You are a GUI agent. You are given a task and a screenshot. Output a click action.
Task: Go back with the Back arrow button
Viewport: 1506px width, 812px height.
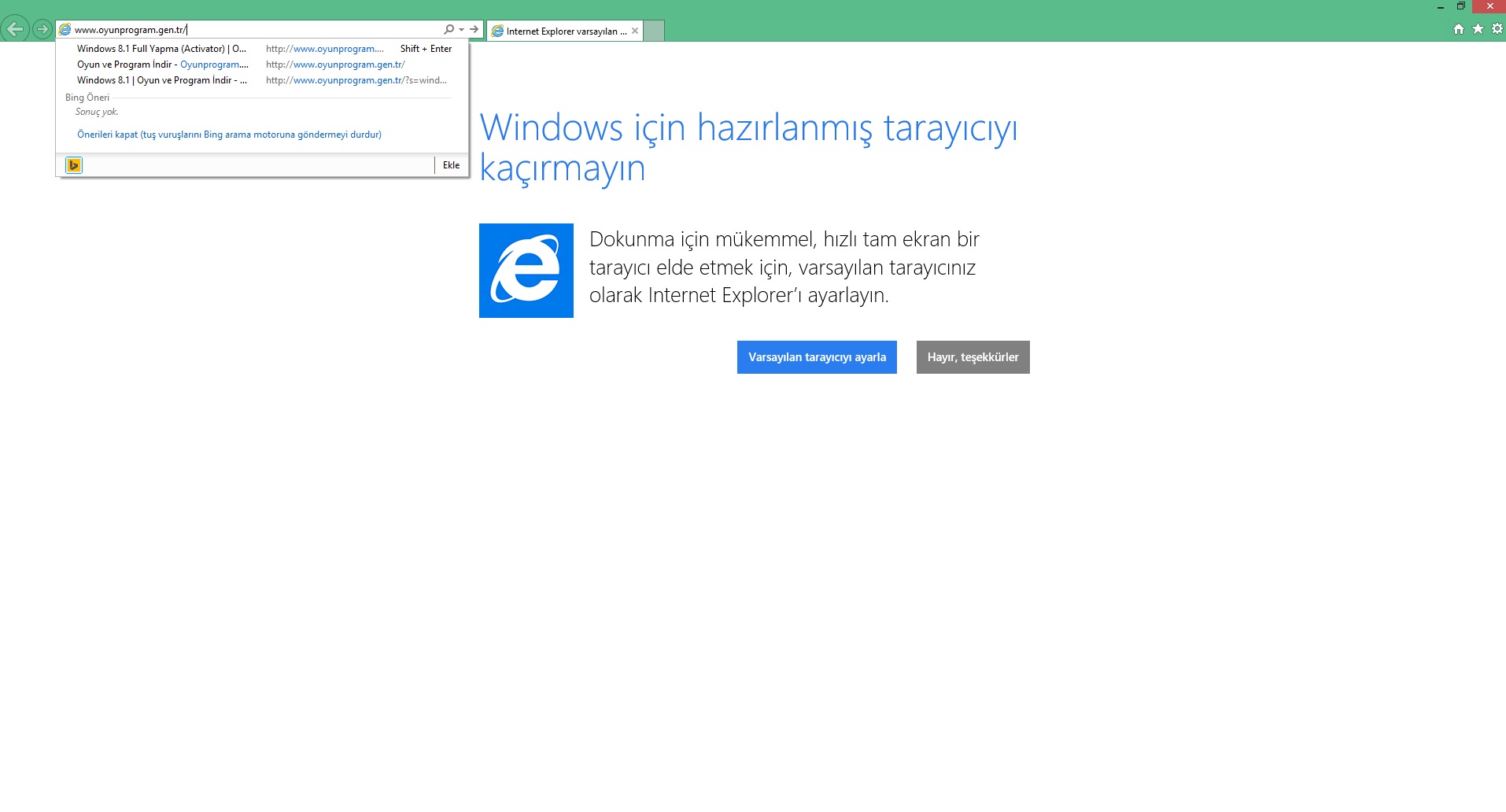(x=14, y=30)
